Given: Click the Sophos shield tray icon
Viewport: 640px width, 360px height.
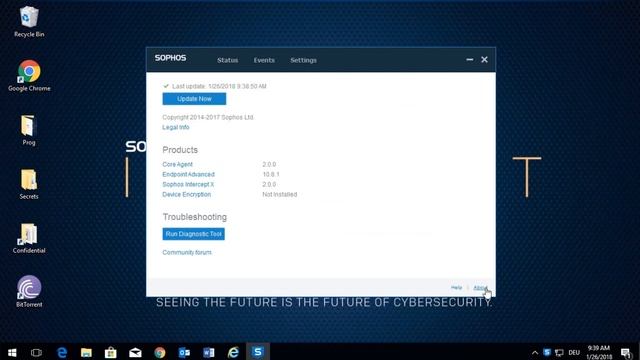Looking at the screenshot, I should (x=547, y=352).
